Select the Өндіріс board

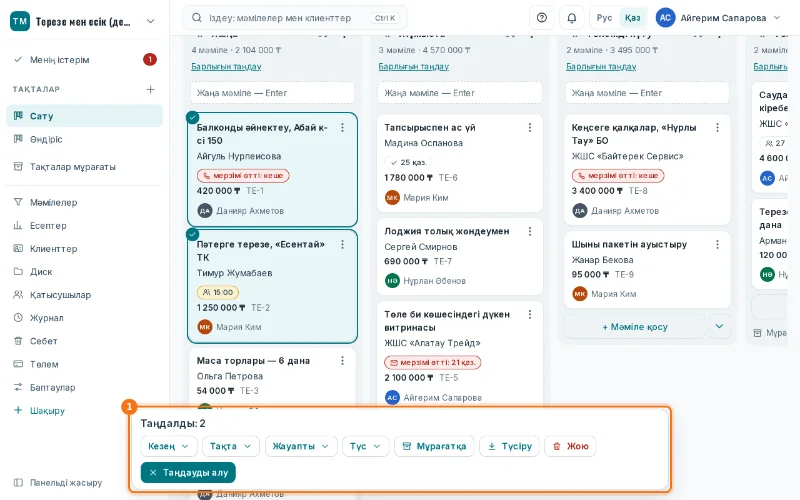pos(85,139)
